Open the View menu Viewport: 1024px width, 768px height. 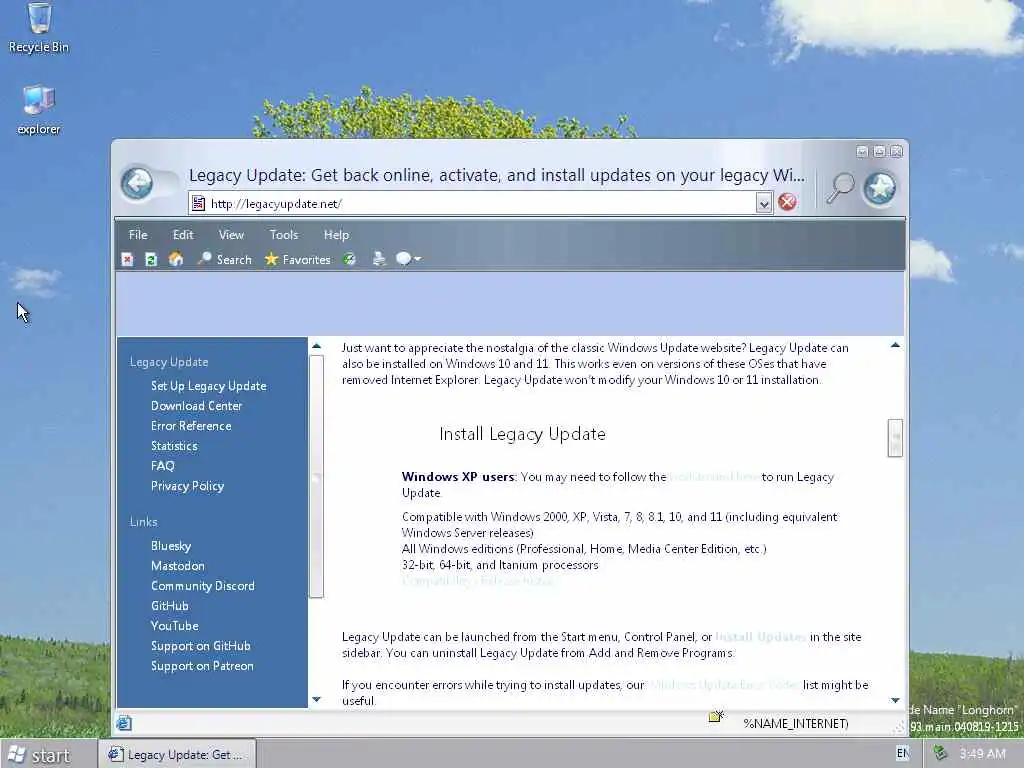(x=231, y=234)
